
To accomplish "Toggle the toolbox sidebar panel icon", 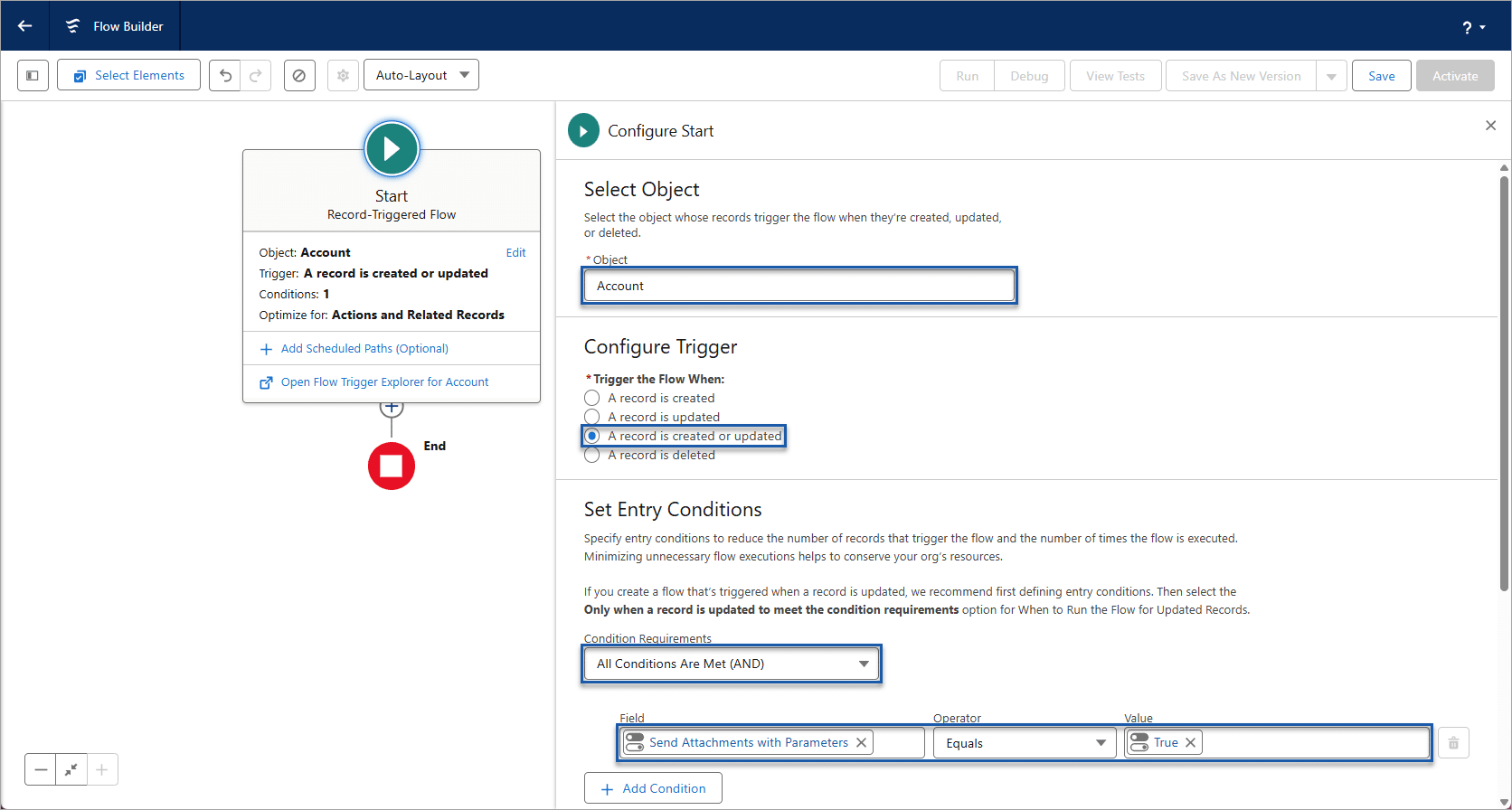I will pyautogui.click(x=33, y=76).
